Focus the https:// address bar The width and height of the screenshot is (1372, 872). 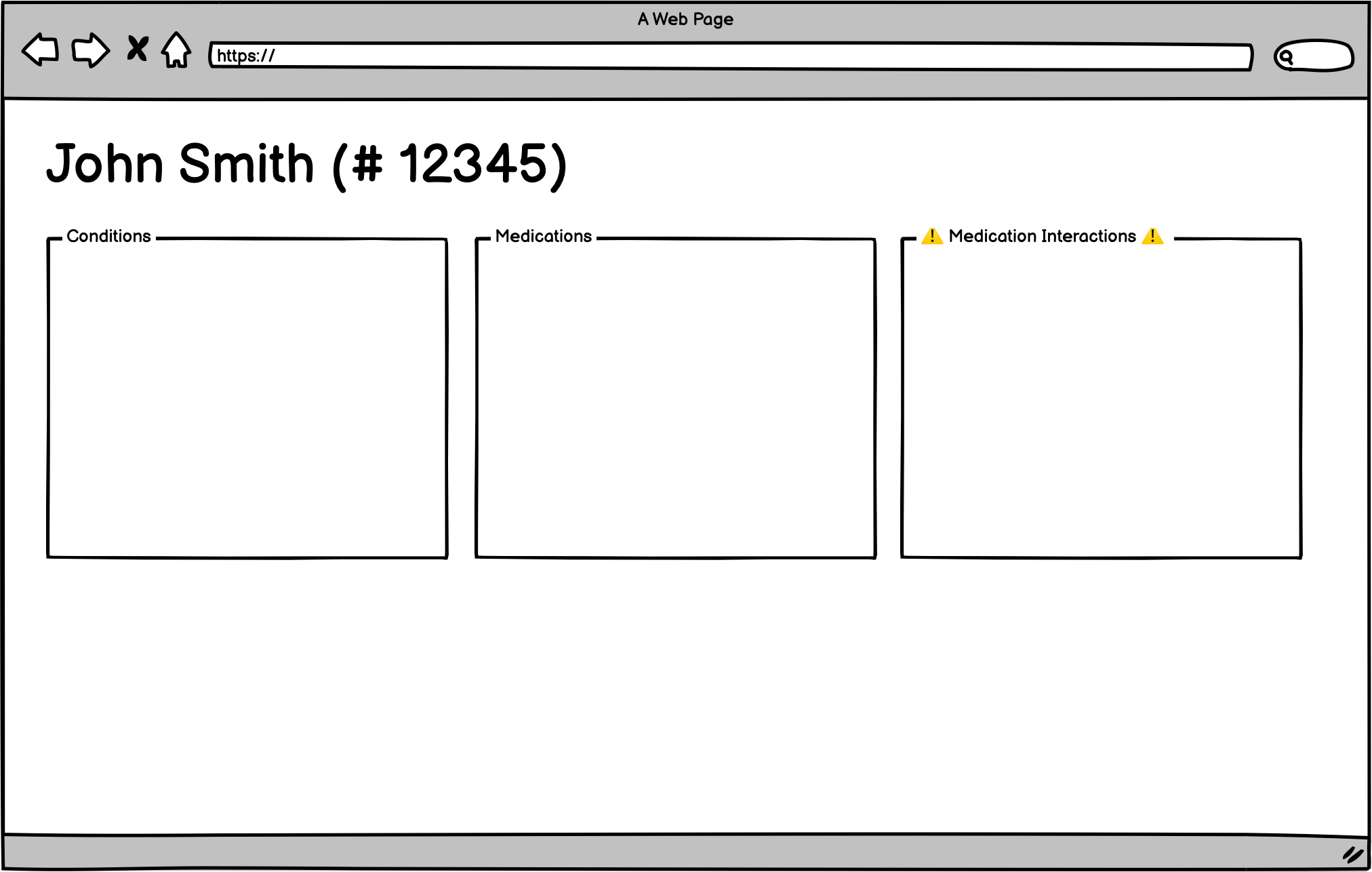tap(731, 56)
